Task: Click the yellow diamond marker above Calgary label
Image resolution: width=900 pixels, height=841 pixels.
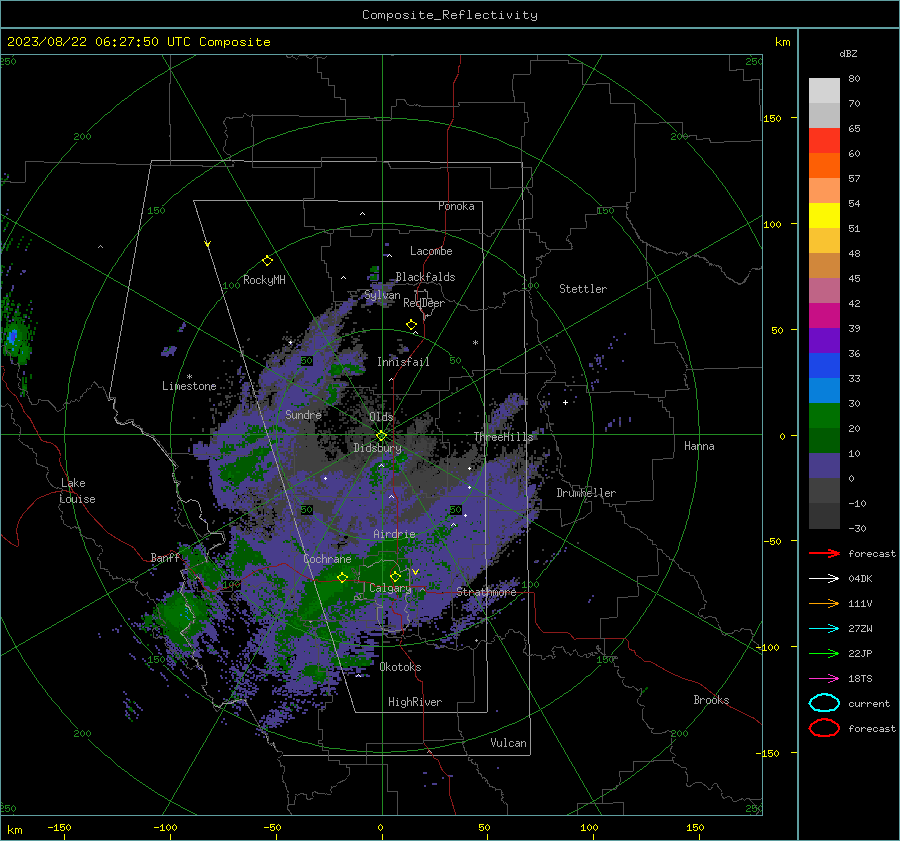Action: click(395, 576)
